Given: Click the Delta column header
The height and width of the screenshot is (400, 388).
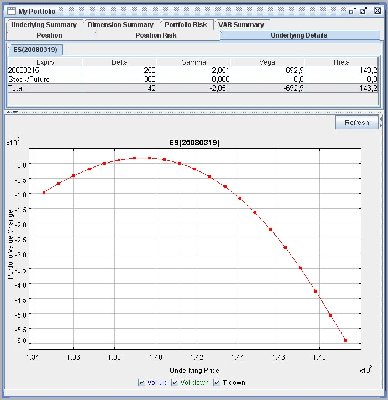Looking at the screenshot, I should [x=119, y=62].
